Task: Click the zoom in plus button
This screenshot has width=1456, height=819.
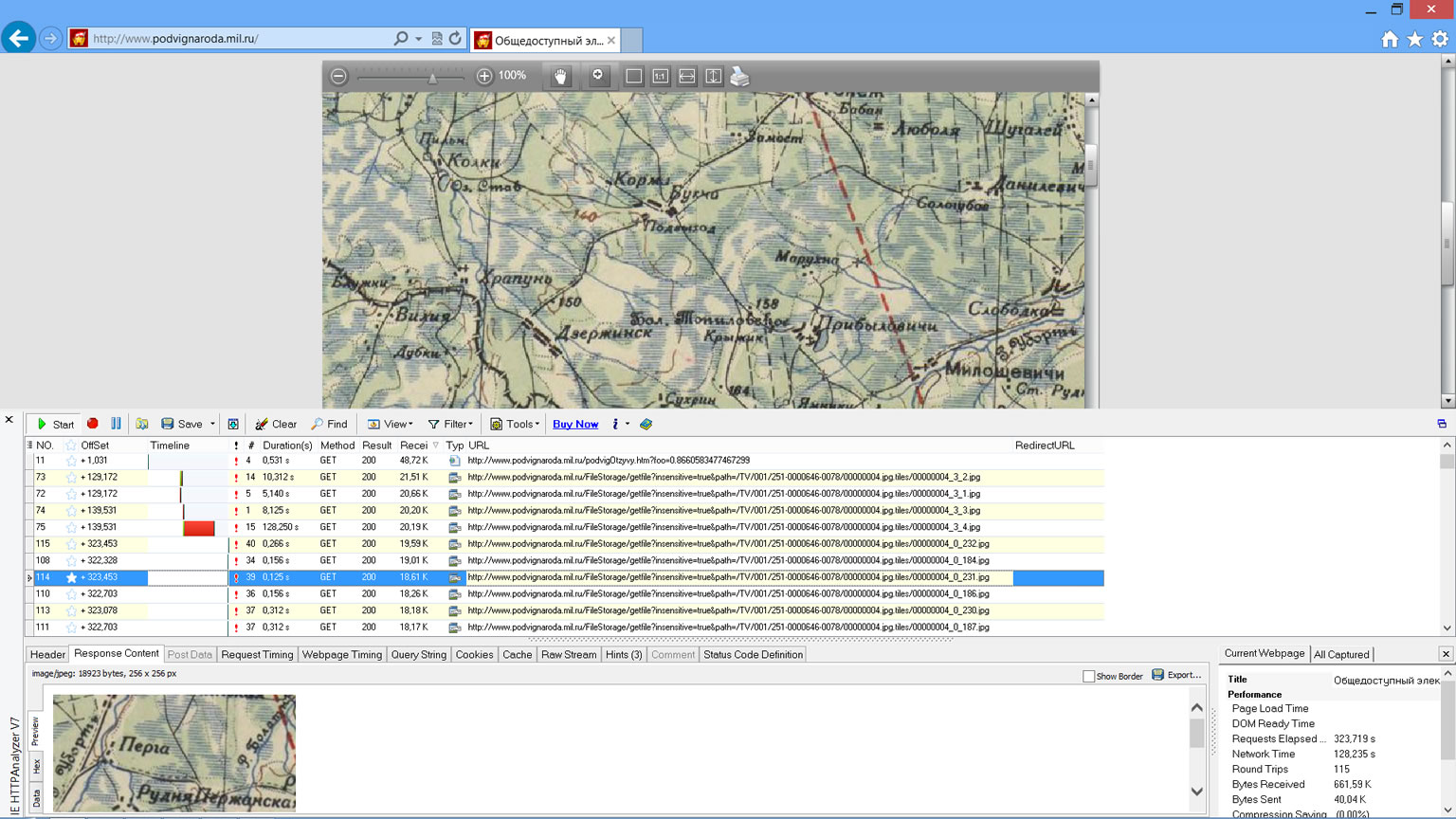Action: [483, 76]
